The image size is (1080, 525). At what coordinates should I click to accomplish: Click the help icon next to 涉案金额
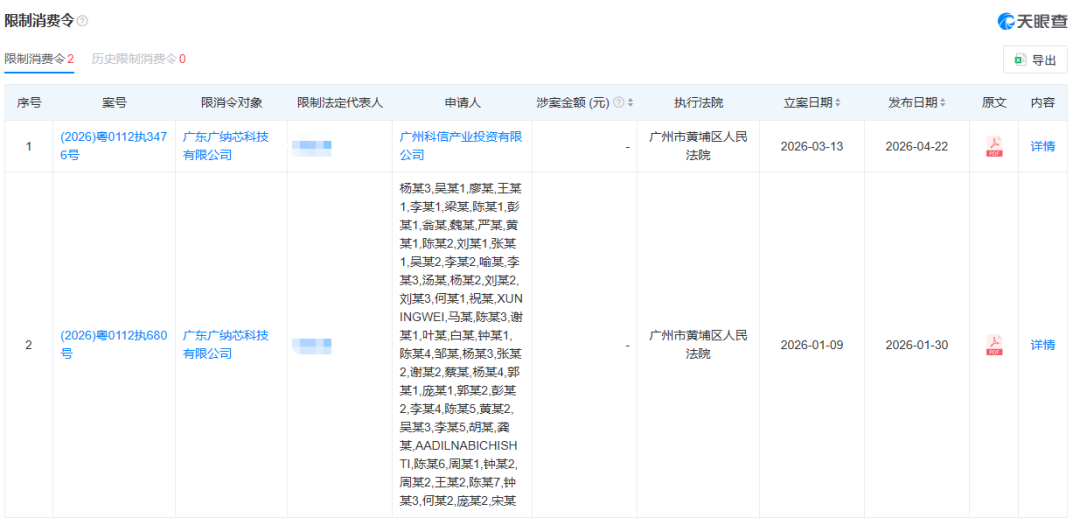pyautogui.click(x=619, y=103)
